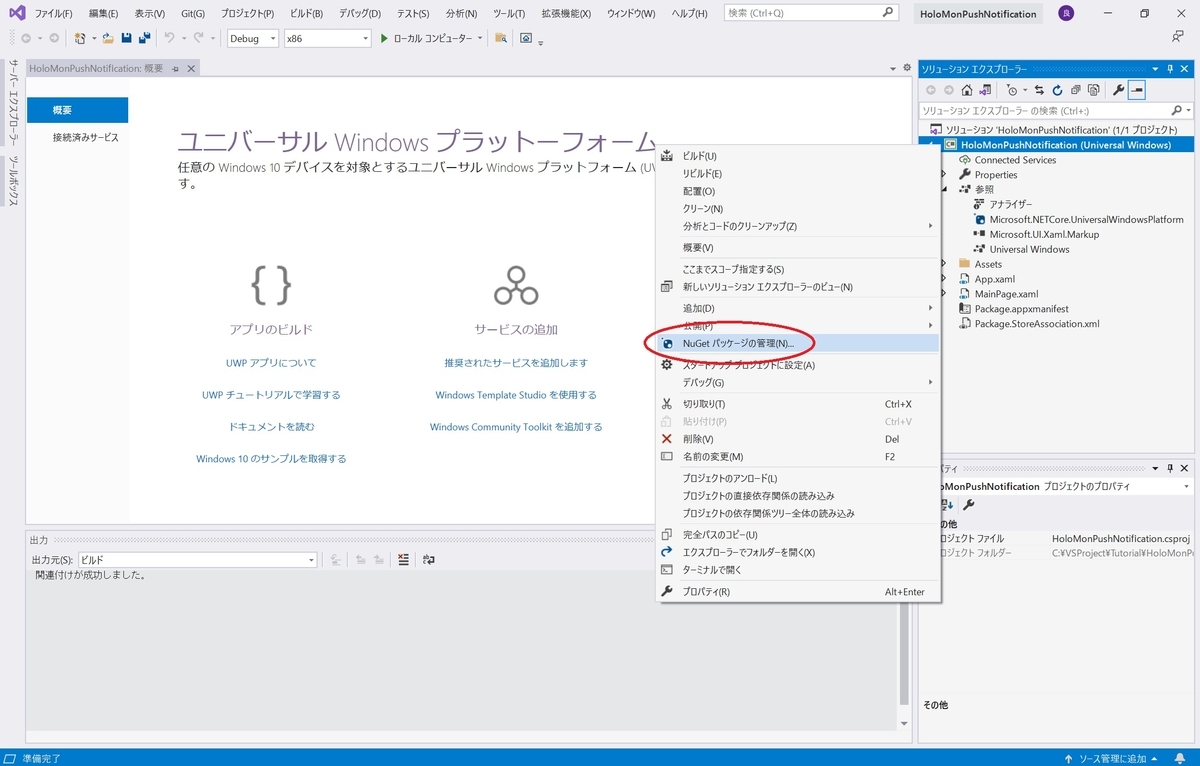This screenshot has height=766, width=1200.
Task: Click the Home icon in Solution Explorer
Action: pyautogui.click(x=966, y=90)
